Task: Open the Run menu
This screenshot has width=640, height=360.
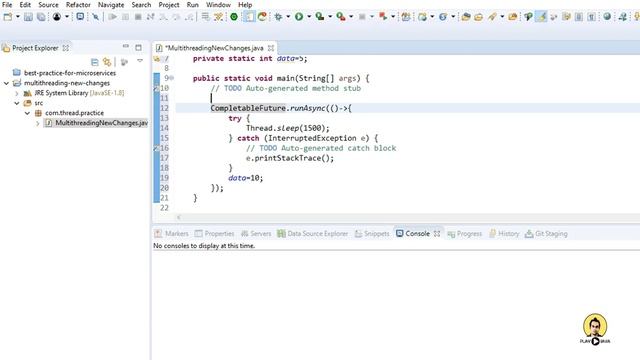Action: (192, 4)
